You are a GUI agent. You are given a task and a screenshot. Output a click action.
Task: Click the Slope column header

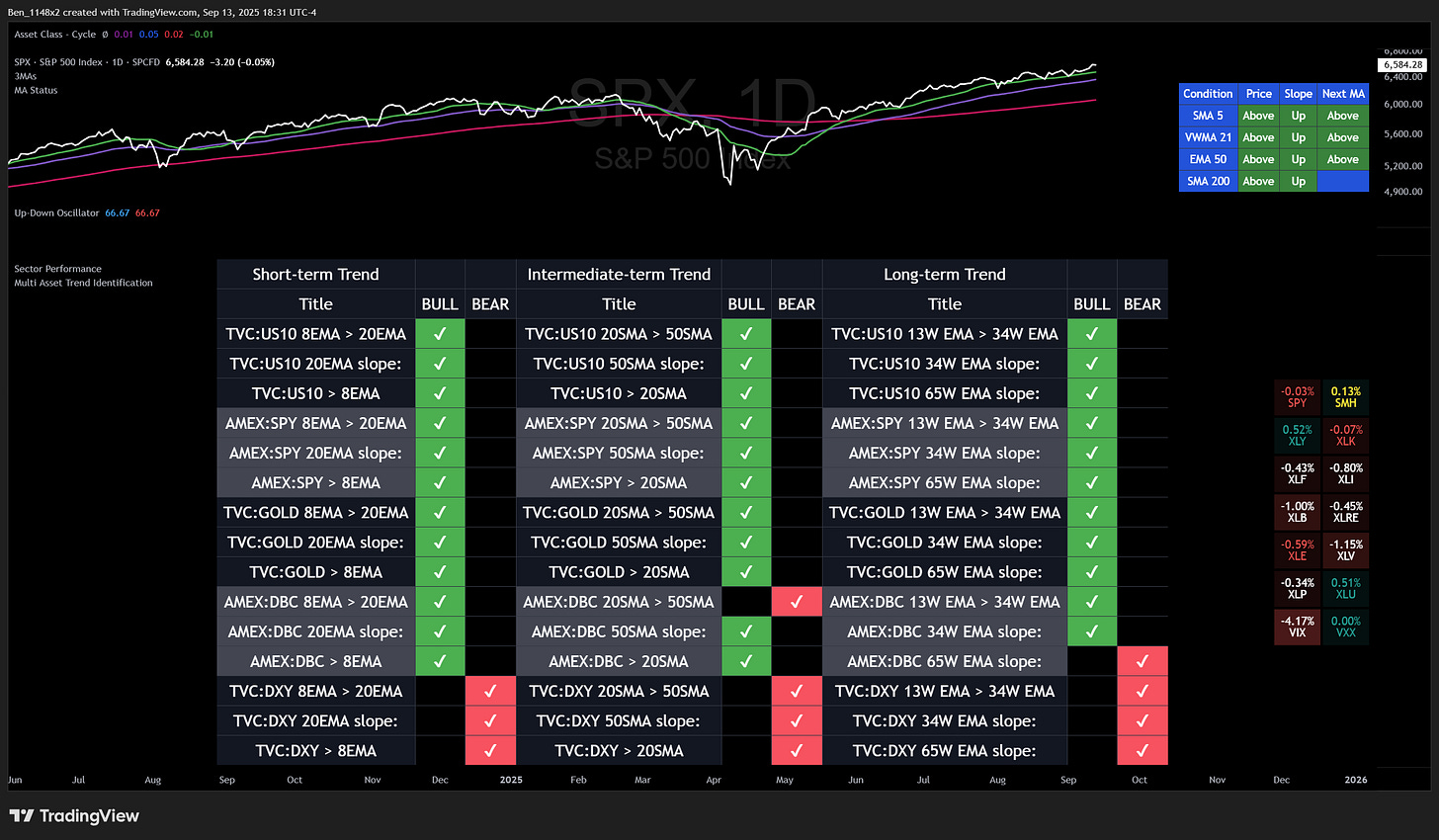click(x=1298, y=94)
